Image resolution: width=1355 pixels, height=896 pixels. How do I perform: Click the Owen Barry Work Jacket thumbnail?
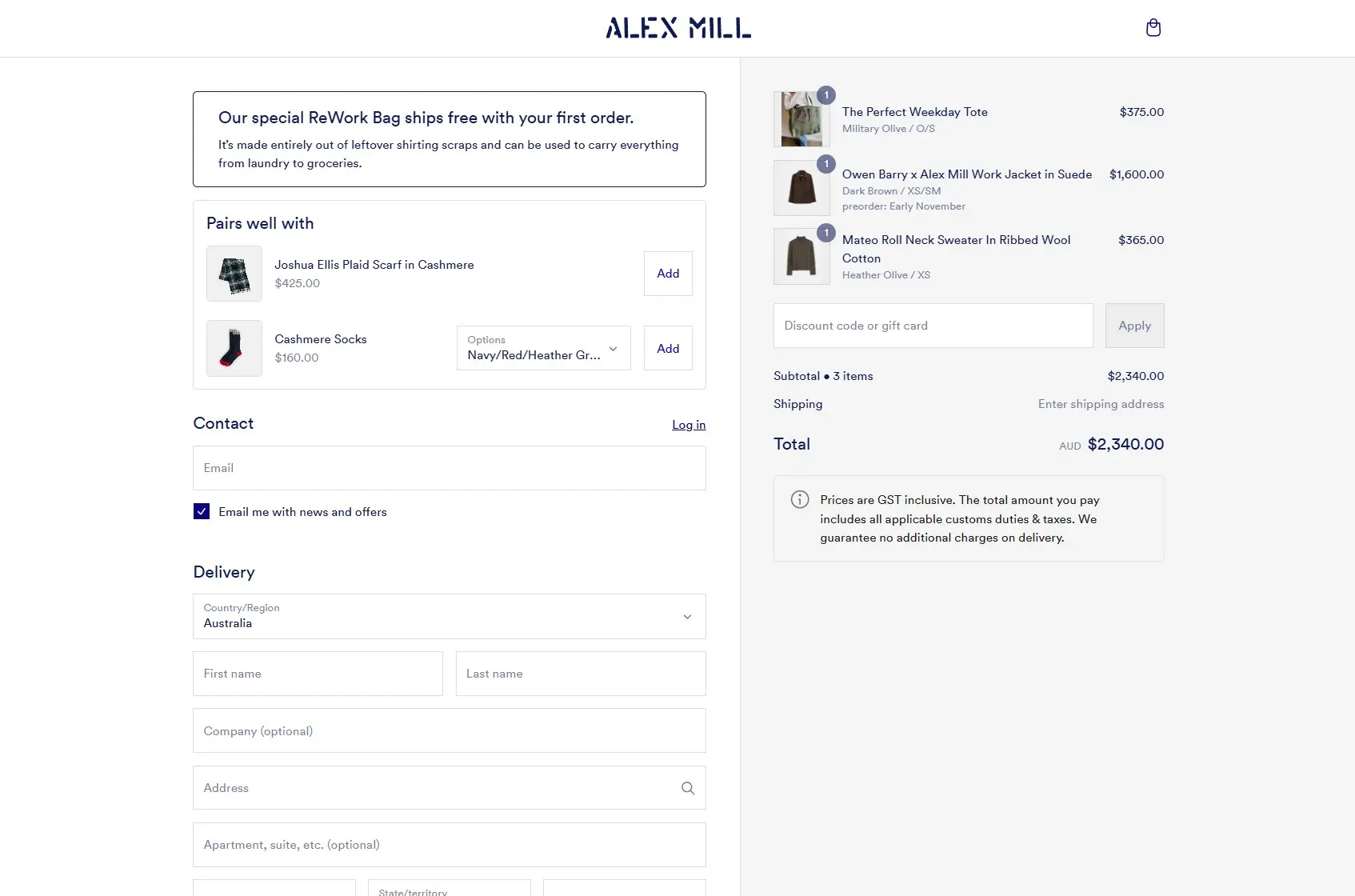click(x=801, y=187)
